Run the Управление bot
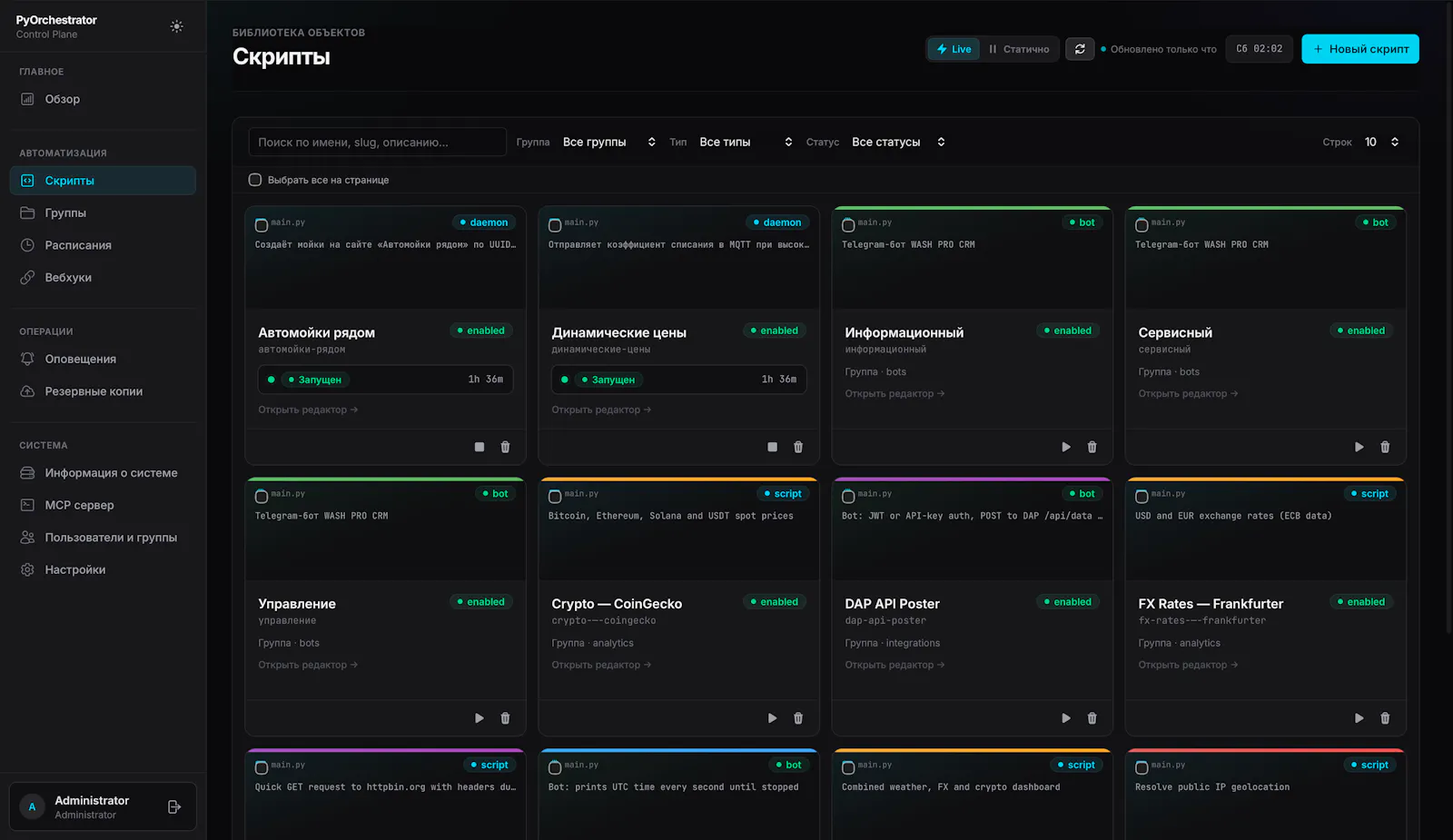1453x840 pixels. click(x=479, y=718)
